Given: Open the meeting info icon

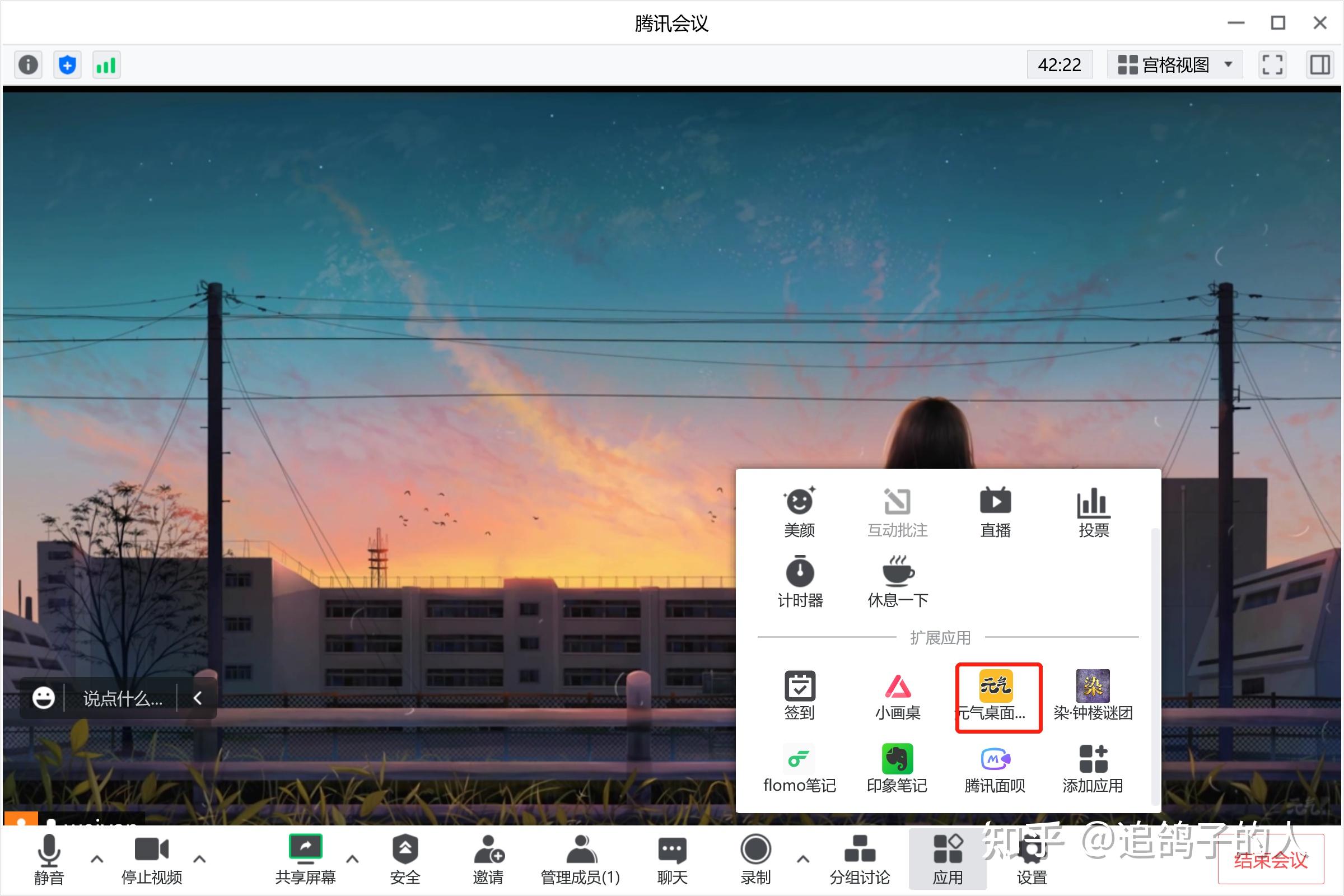Looking at the screenshot, I should pos(28,64).
